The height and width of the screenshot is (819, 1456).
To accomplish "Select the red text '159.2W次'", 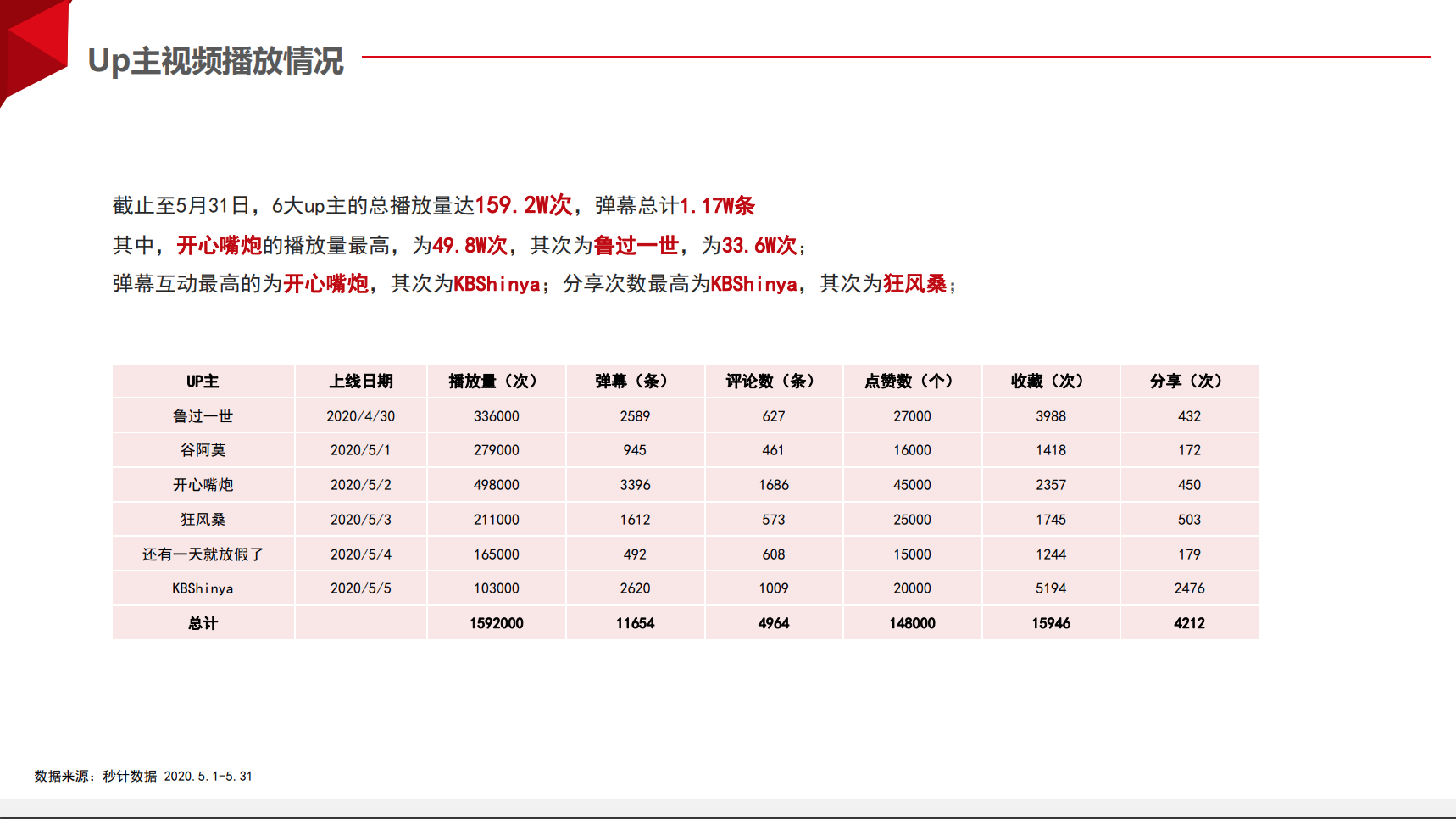I will click(x=524, y=205).
